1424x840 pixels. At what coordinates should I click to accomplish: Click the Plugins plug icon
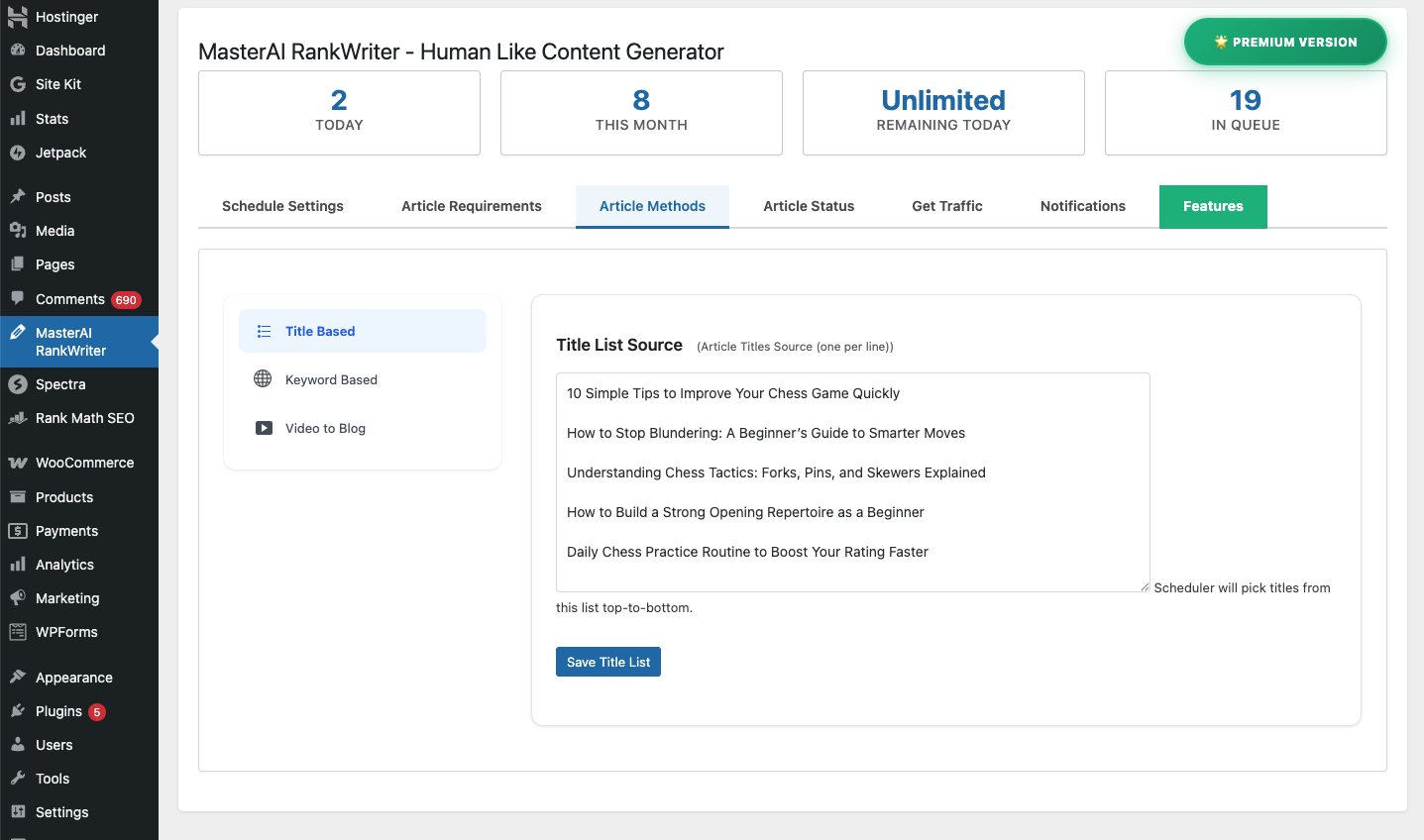[18, 711]
